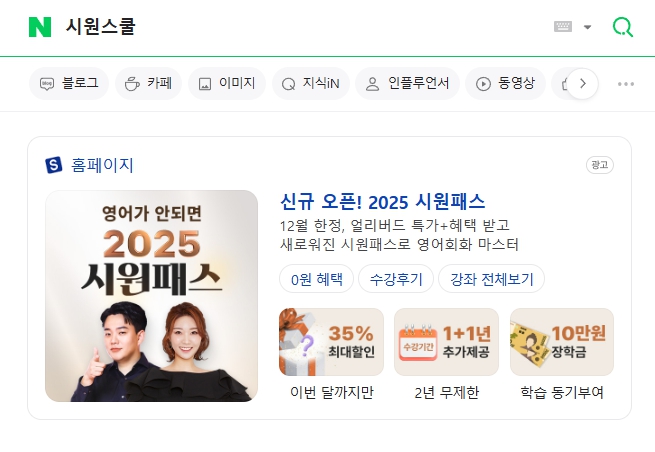Screen dimensions: 655x452
Task: Open the three-dot more options menu
Action: (x=626, y=84)
